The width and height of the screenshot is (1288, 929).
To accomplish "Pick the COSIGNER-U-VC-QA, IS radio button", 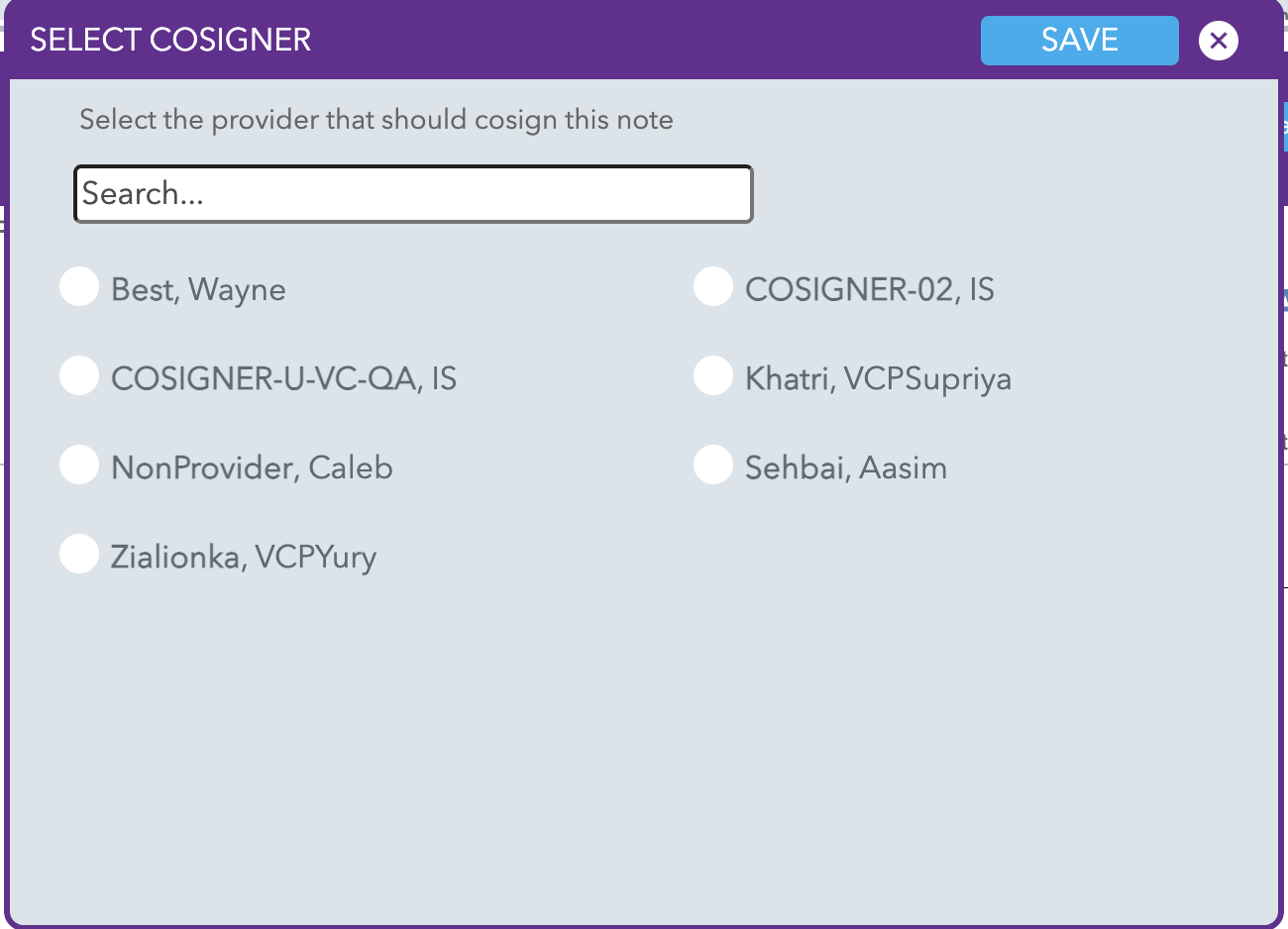I will click(x=79, y=376).
